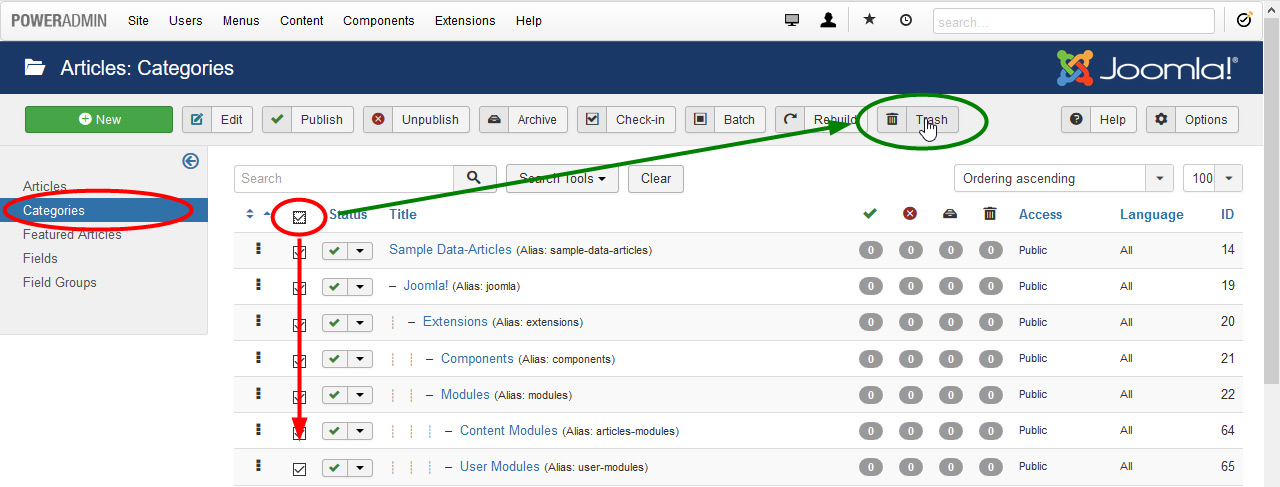Click the trashed column header icon
1280x487 pixels.
[x=990, y=214]
